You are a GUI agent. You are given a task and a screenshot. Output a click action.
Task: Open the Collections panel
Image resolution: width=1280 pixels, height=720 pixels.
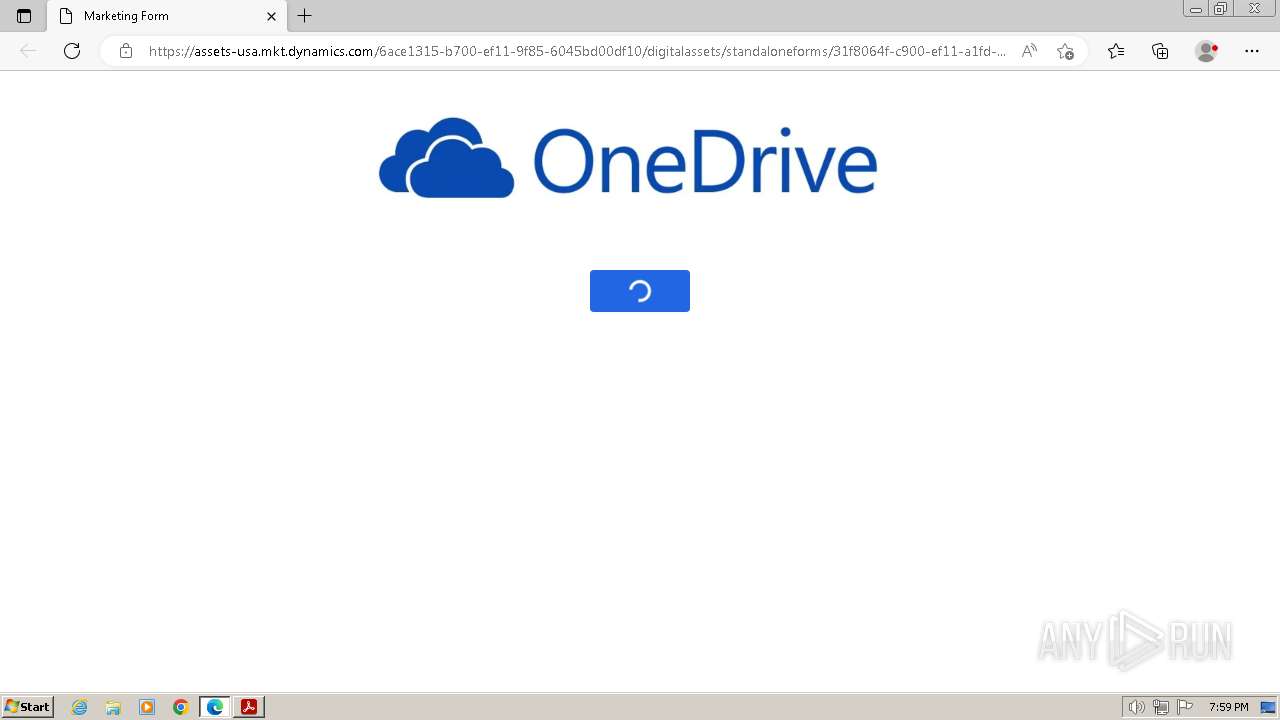point(1160,51)
